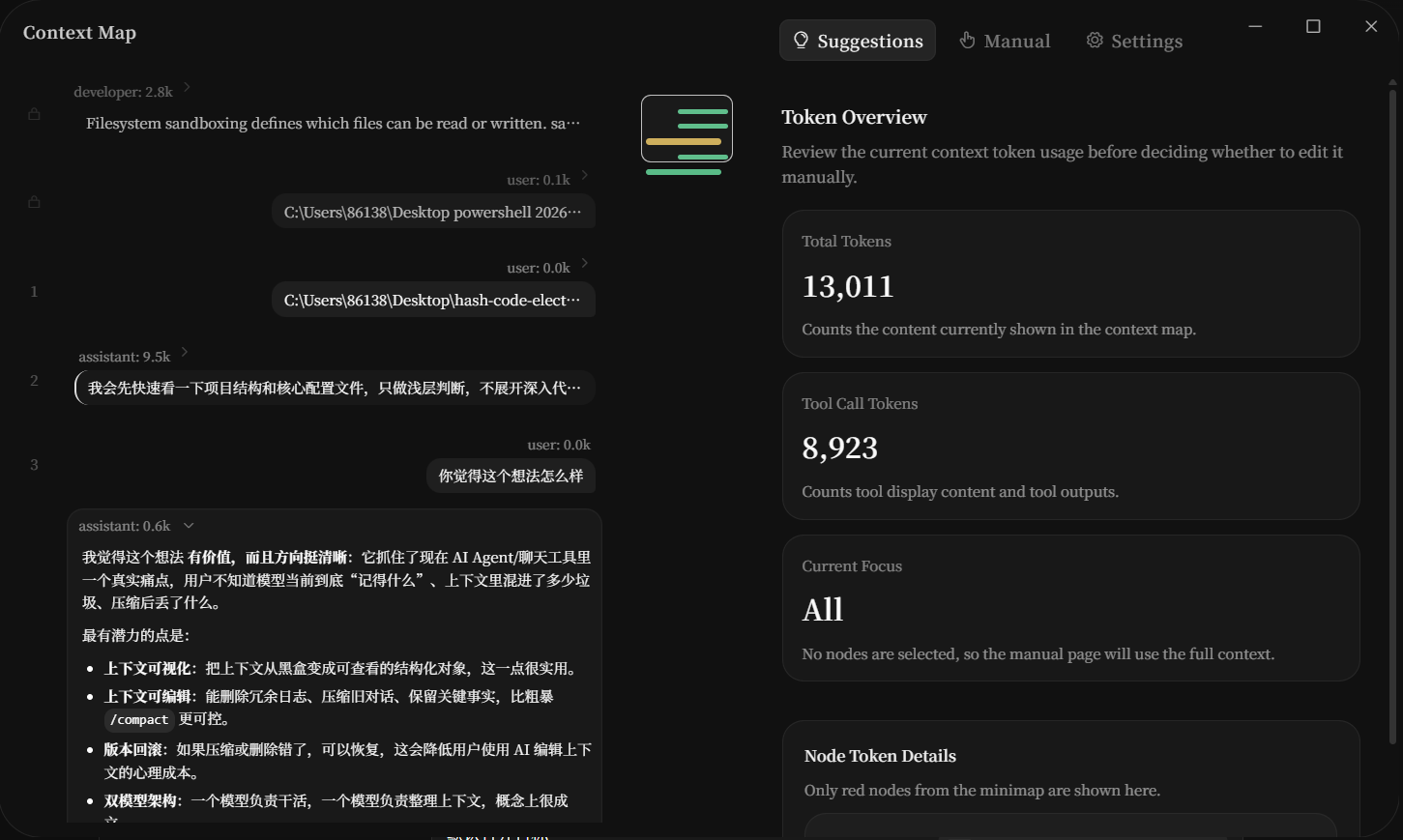Expand the assistant 9.5k node chevron

(184, 352)
